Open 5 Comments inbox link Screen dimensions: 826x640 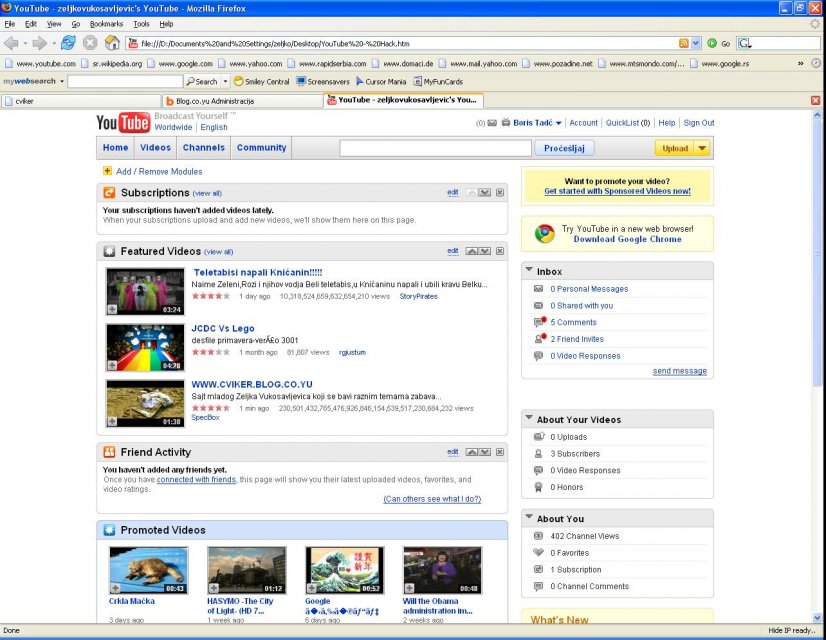tap(573, 322)
